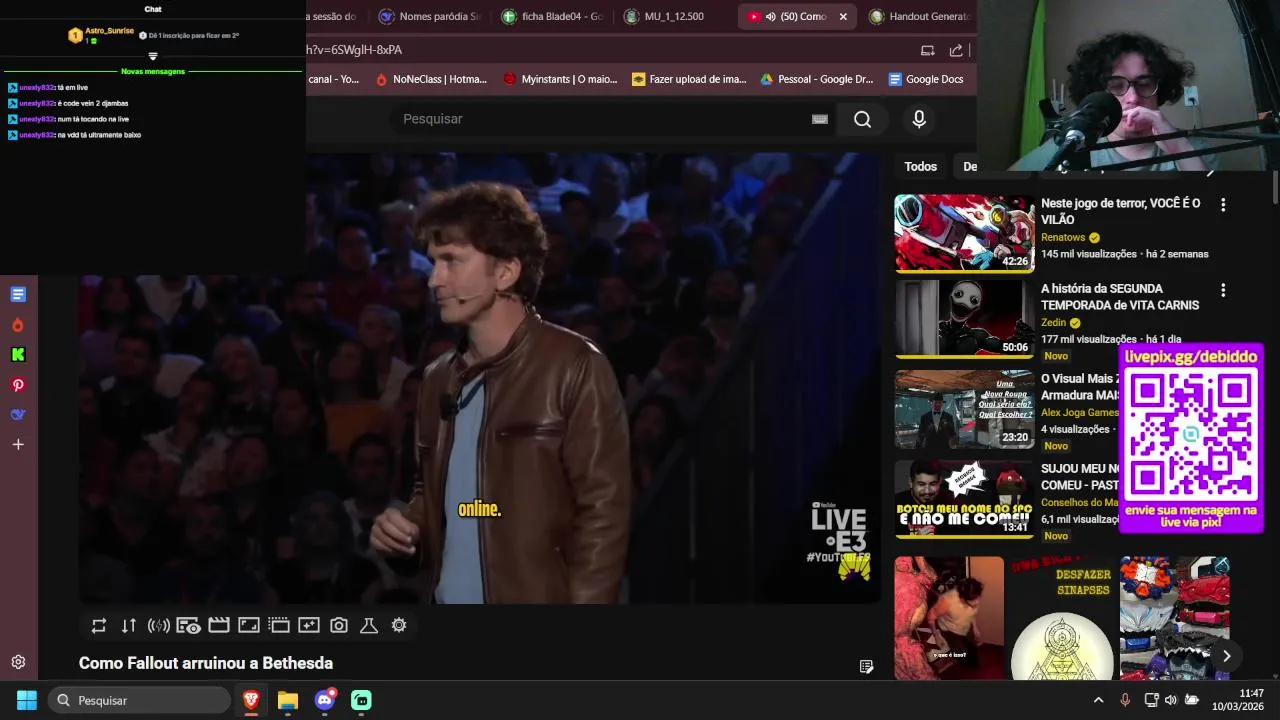Open the 'canal - Yo...' bookmark
1280x720 pixels.
[x=334, y=79]
